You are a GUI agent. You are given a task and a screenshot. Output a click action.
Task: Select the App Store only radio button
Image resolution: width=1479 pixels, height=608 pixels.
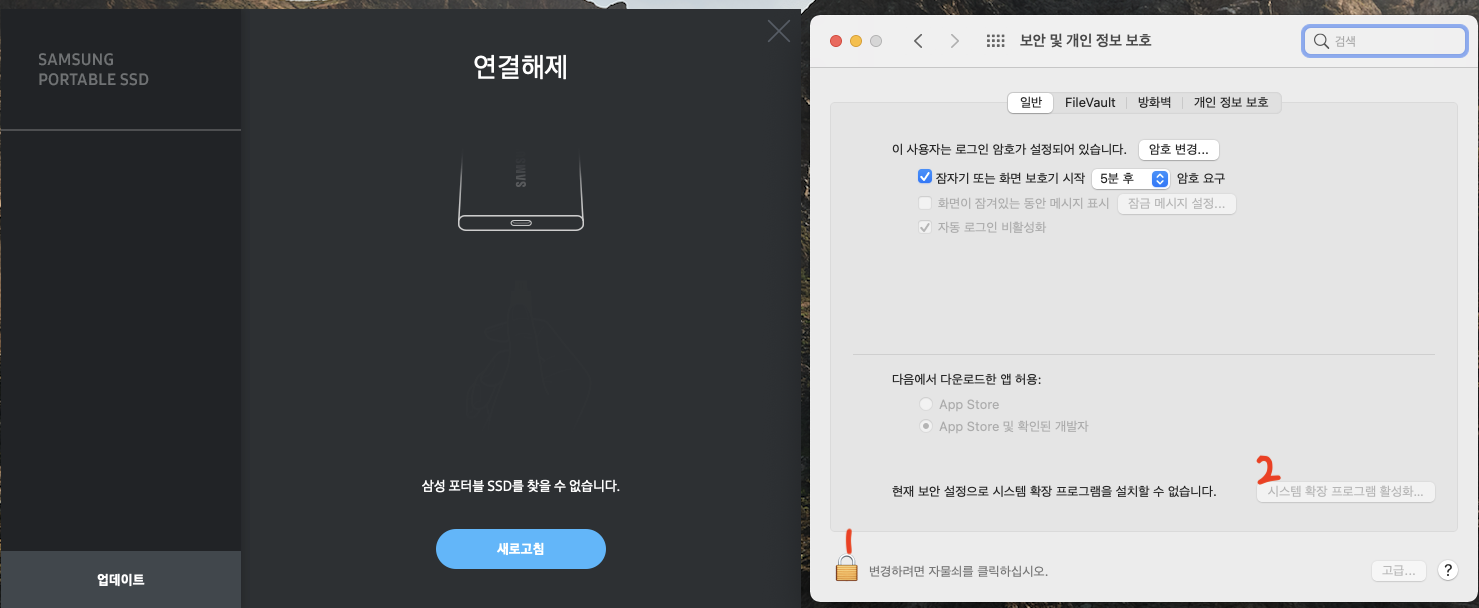pos(925,404)
